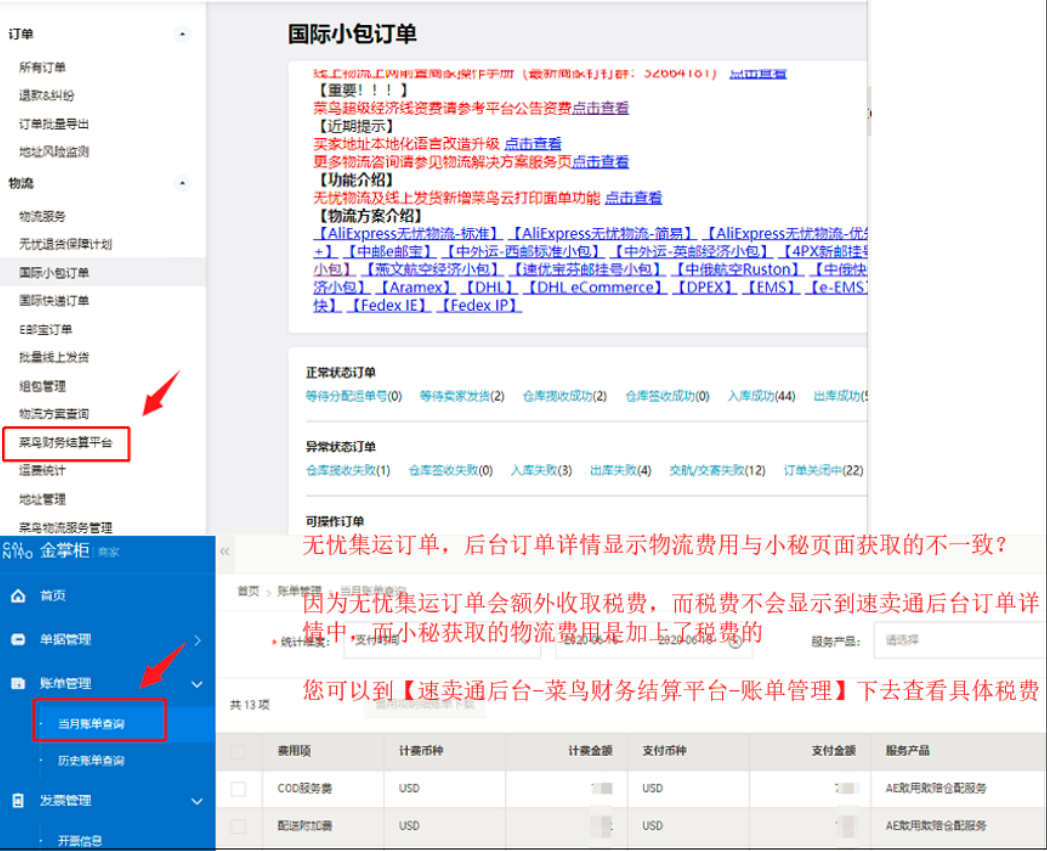Collapse sidebar with double-chevron icon

224,551
